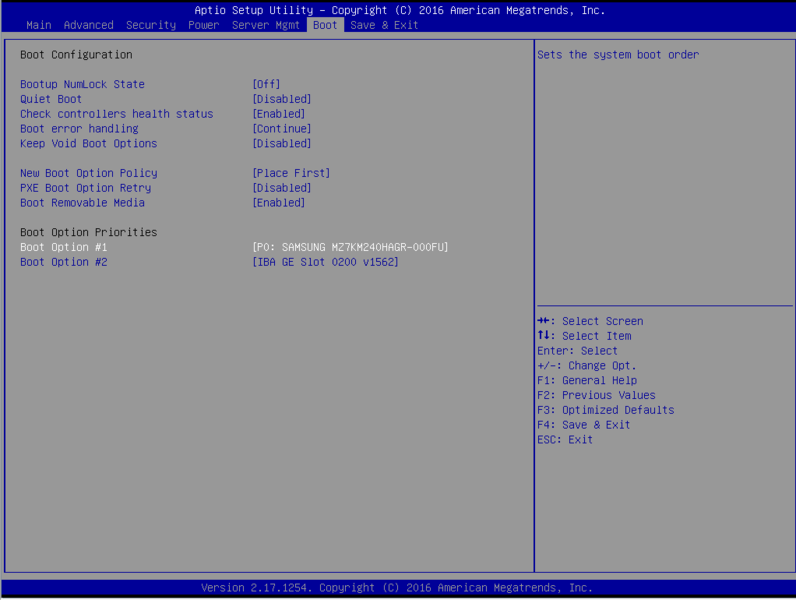Select the Server Mgmt tab
Image resolution: width=796 pixels, height=600 pixels.
[266, 25]
